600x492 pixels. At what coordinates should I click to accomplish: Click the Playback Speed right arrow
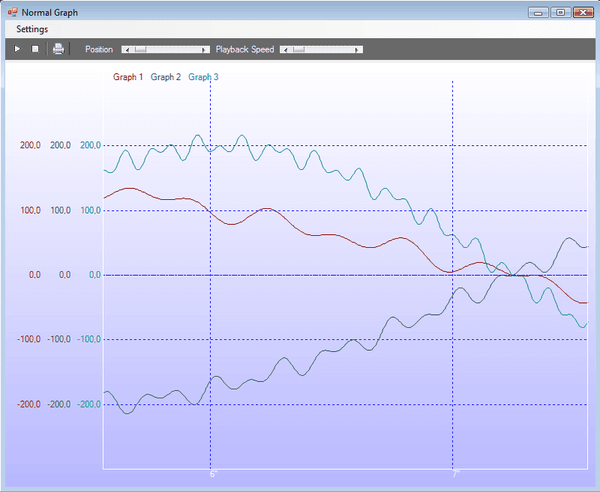click(358, 49)
